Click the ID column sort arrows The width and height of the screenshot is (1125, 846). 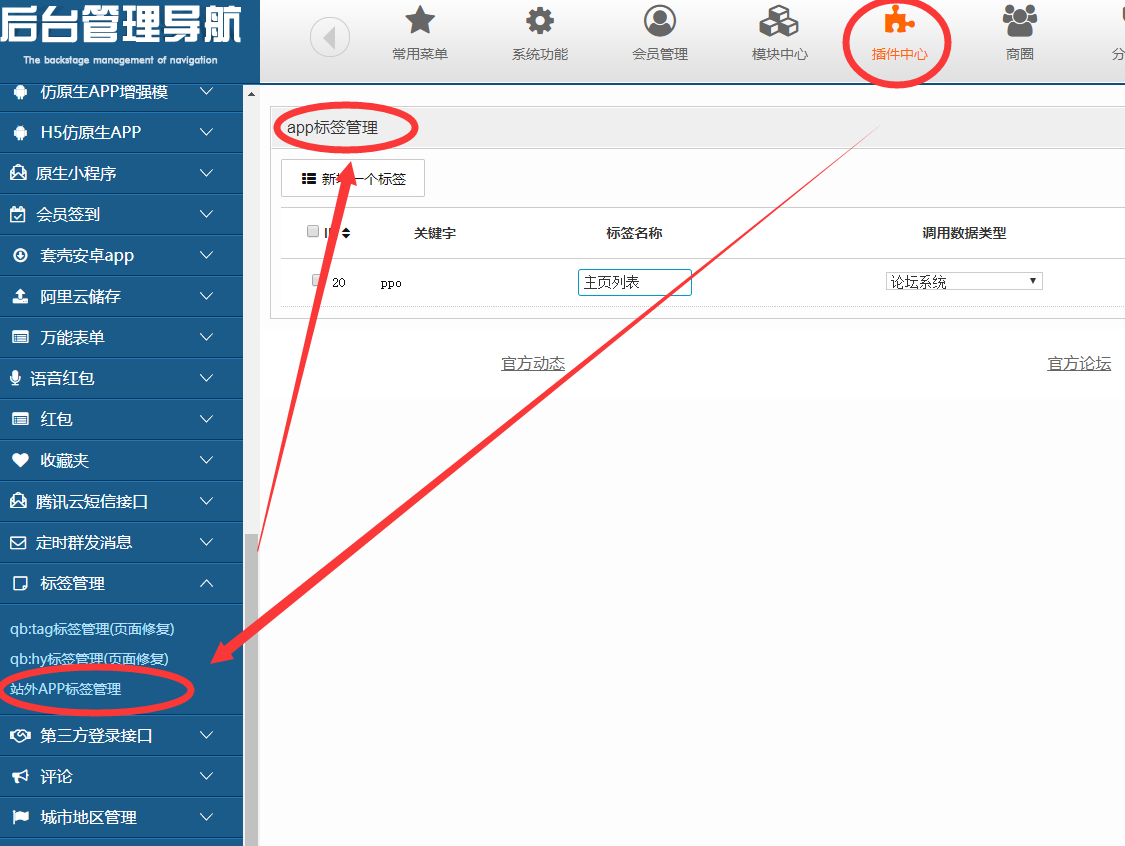coord(346,233)
